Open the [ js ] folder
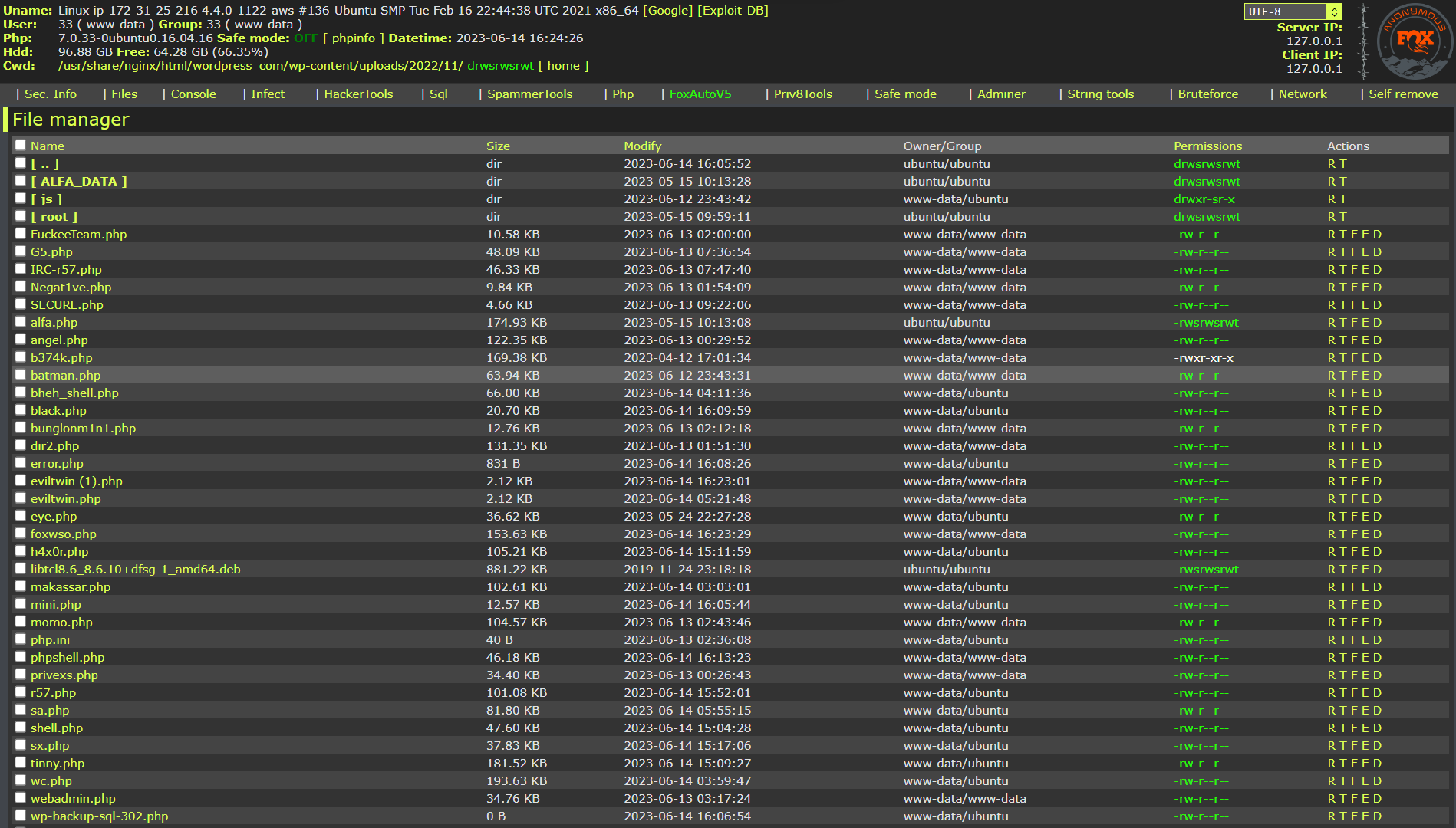This screenshot has width=1456, height=828. point(47,199)
